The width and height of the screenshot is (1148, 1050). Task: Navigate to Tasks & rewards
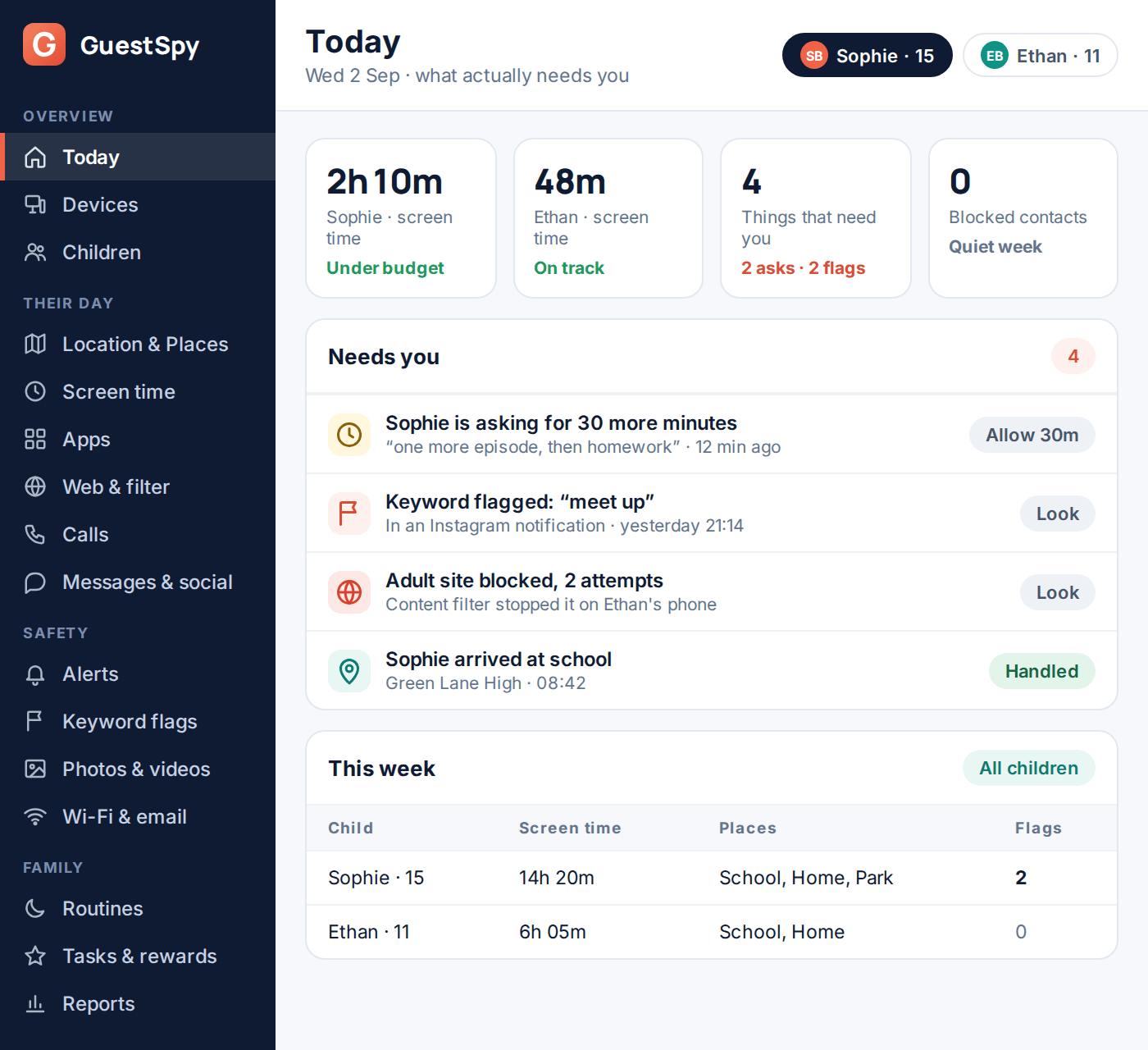click(x=138, y=956)
